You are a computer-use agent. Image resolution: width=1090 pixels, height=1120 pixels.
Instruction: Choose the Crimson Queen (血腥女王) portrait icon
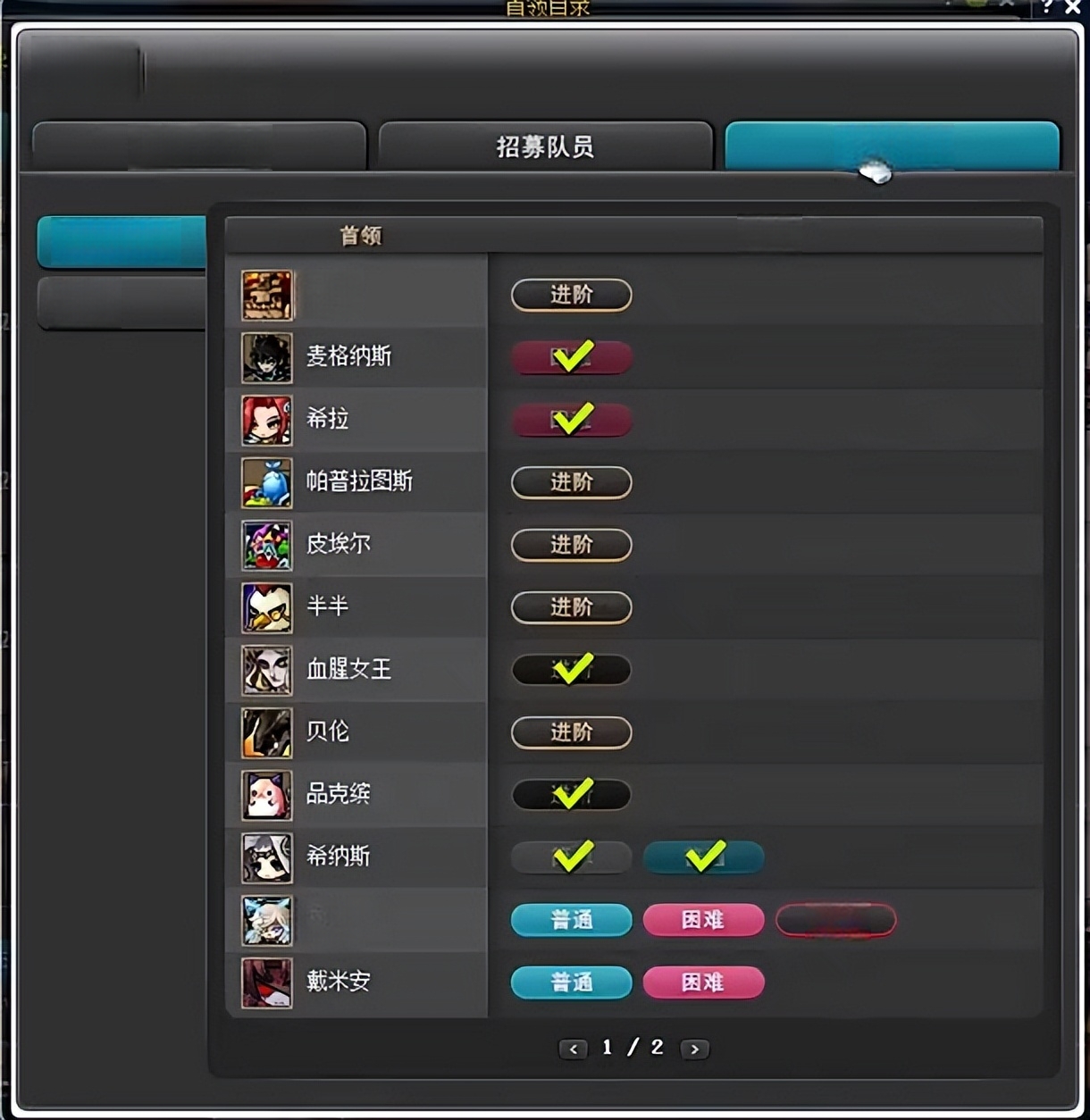click(x=267, y=670)
